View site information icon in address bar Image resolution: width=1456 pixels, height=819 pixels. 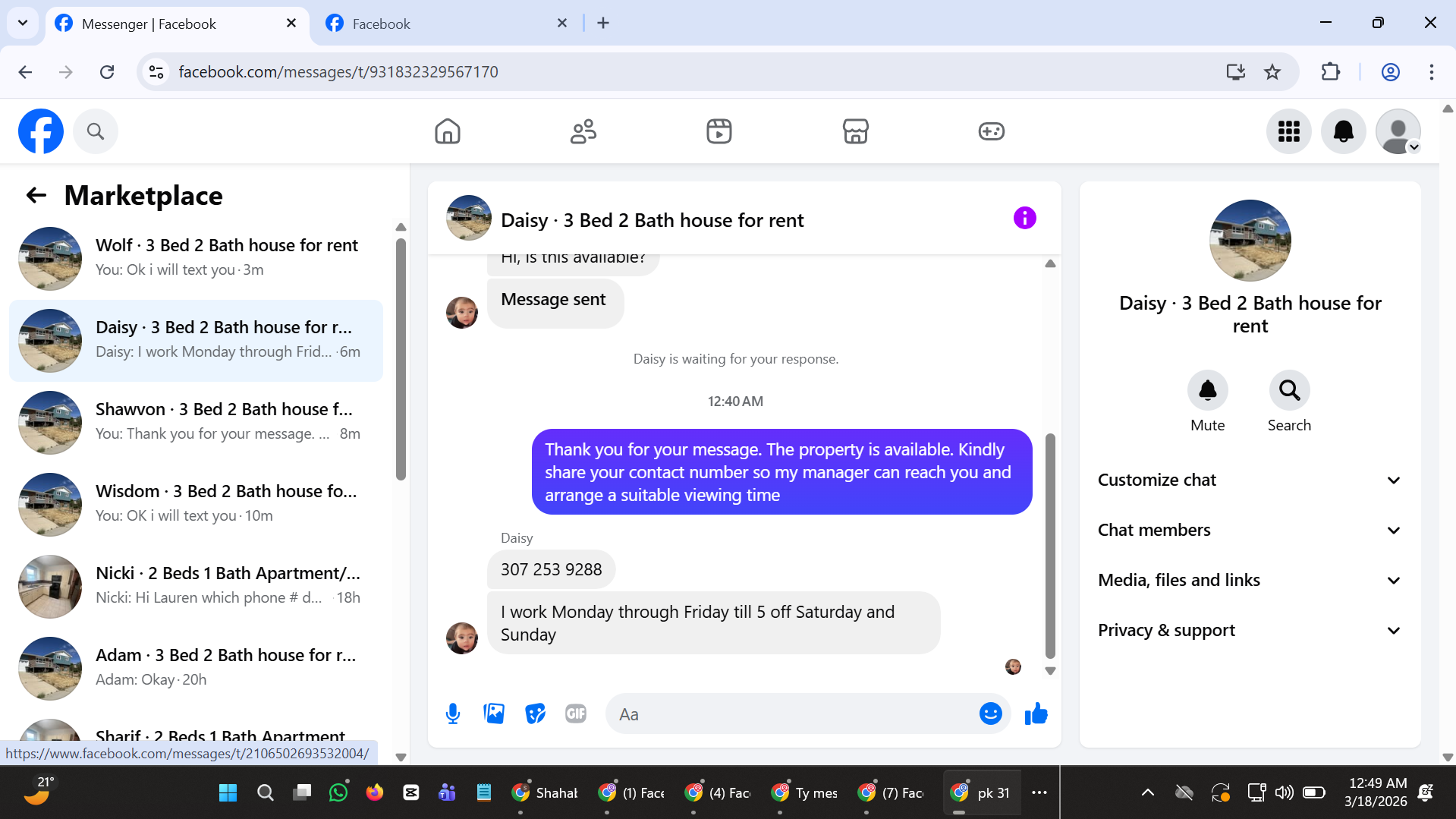(156, 72)
